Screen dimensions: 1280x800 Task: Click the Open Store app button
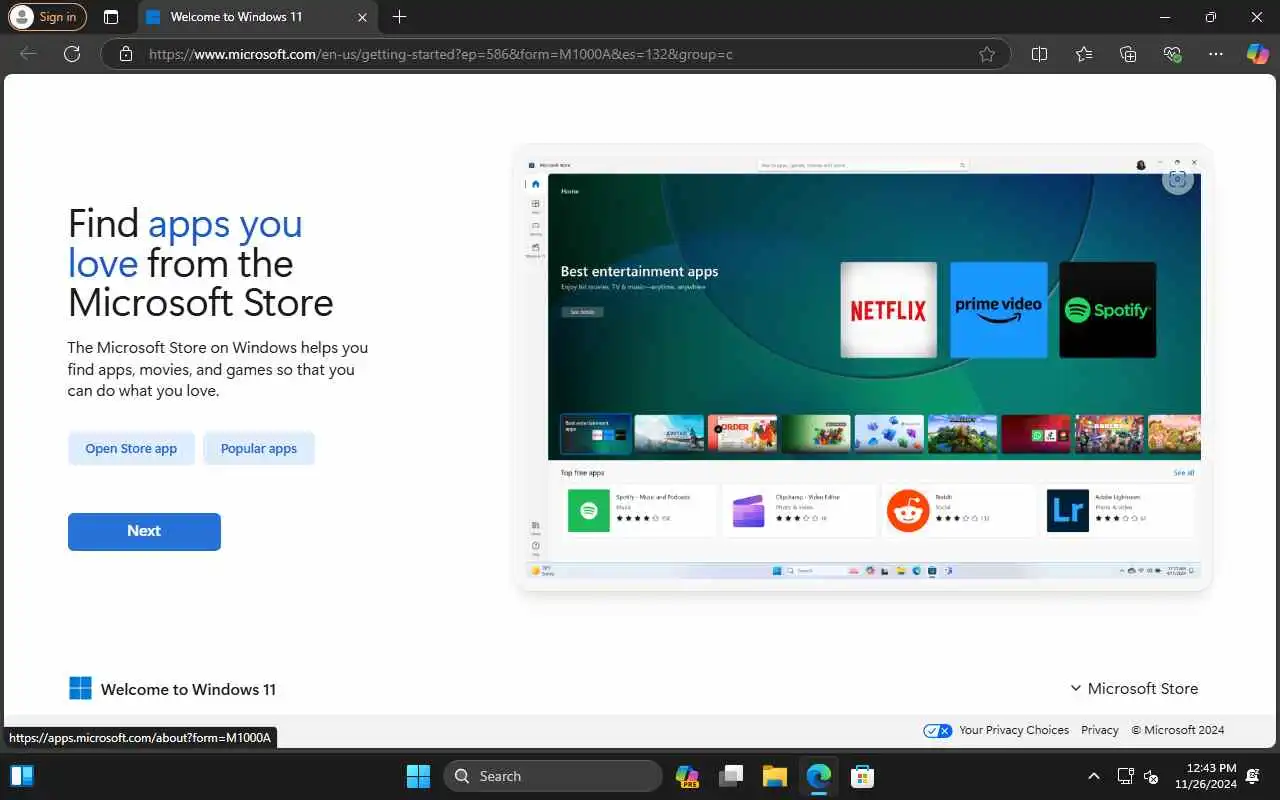(x=131, y=448)
